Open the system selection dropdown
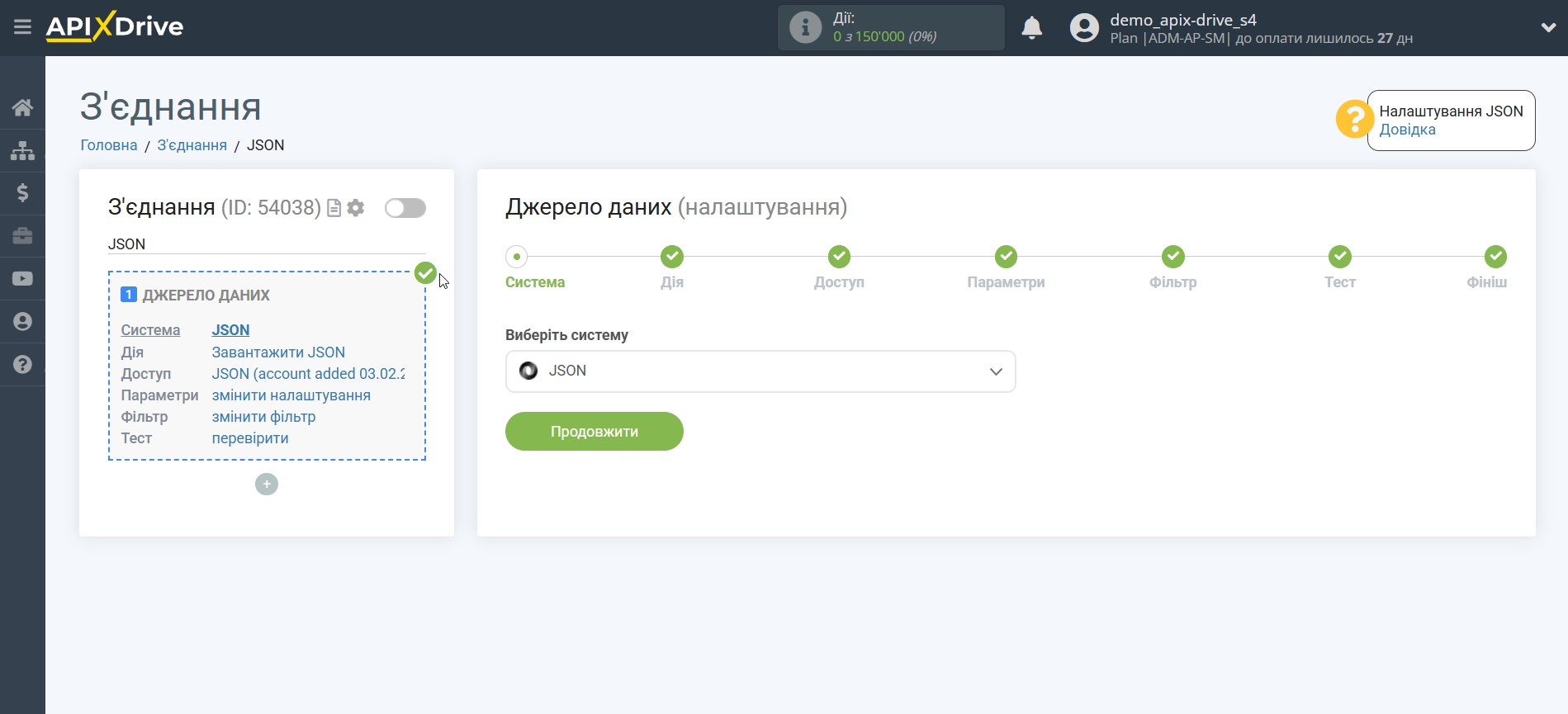The image size is (1568, 714). (760, 371)
